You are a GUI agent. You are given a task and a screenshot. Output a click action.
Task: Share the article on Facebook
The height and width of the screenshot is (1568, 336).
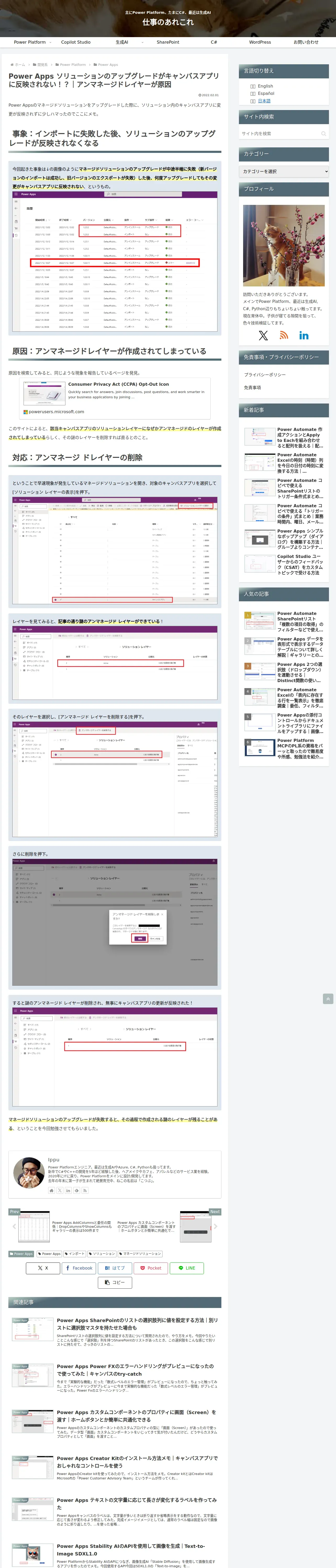click(x=79, y=1268)
